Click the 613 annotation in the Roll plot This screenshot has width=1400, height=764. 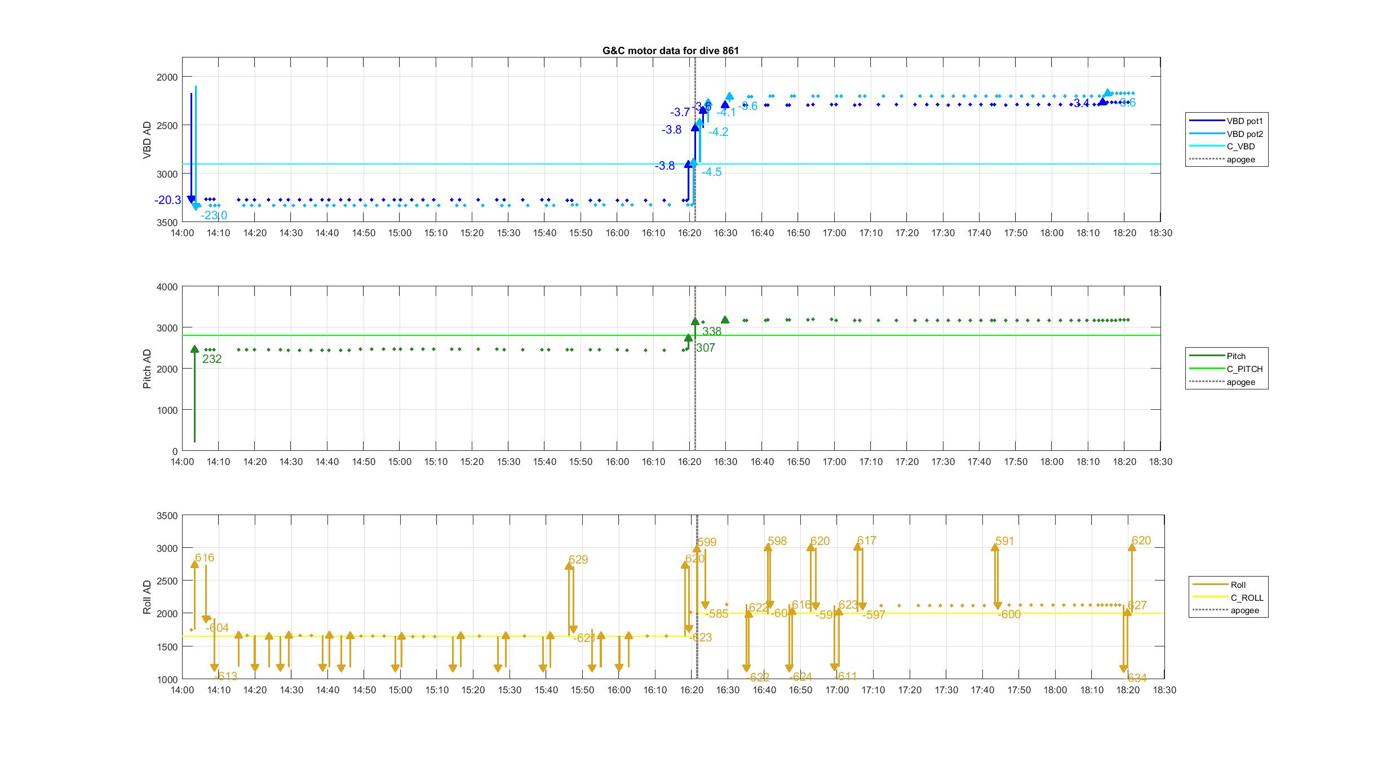point(228,677)
